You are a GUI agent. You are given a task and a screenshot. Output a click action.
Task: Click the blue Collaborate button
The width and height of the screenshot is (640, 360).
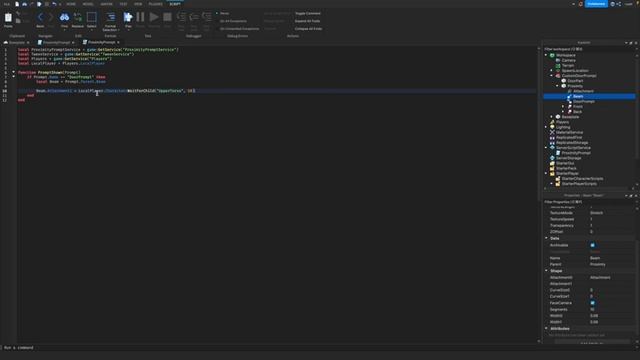[596, 4]
